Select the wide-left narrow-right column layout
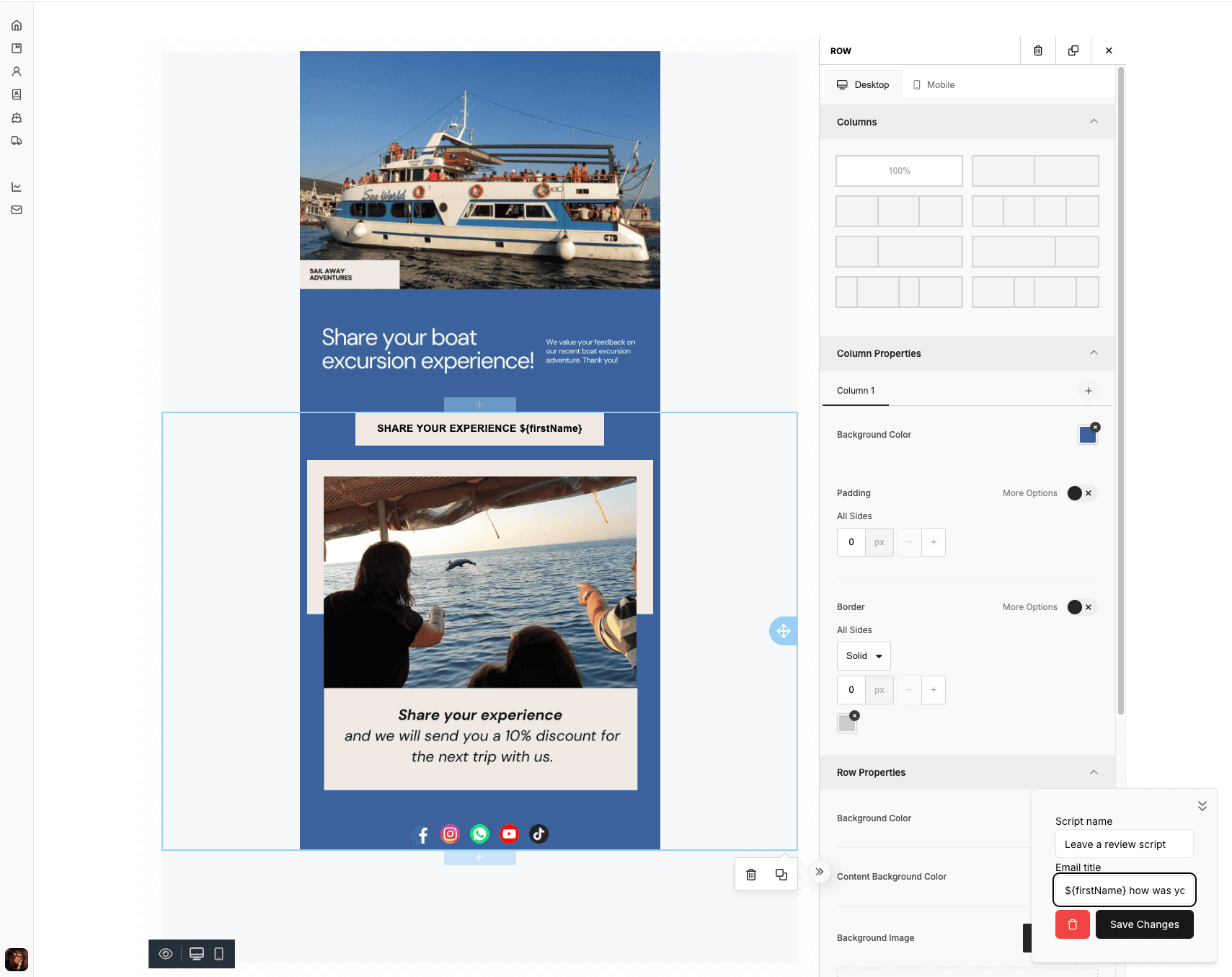Viewport: 1232px width, 977px height. coord(1035,252)
